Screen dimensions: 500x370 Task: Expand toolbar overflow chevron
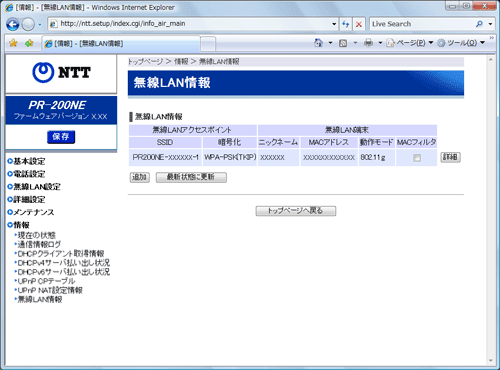pyautogui.click(x=491, y=38)
